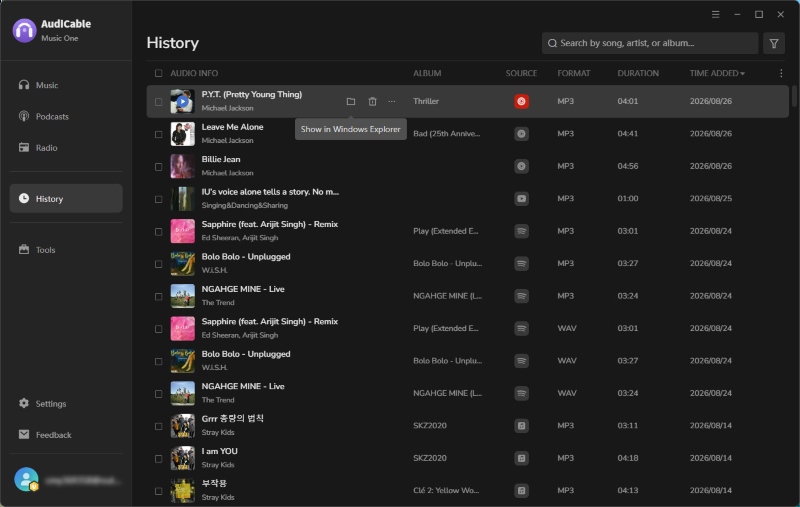Tick the select-all checkbox in header
This screenshot has height=507, width=800.
(x=159, y=73)
